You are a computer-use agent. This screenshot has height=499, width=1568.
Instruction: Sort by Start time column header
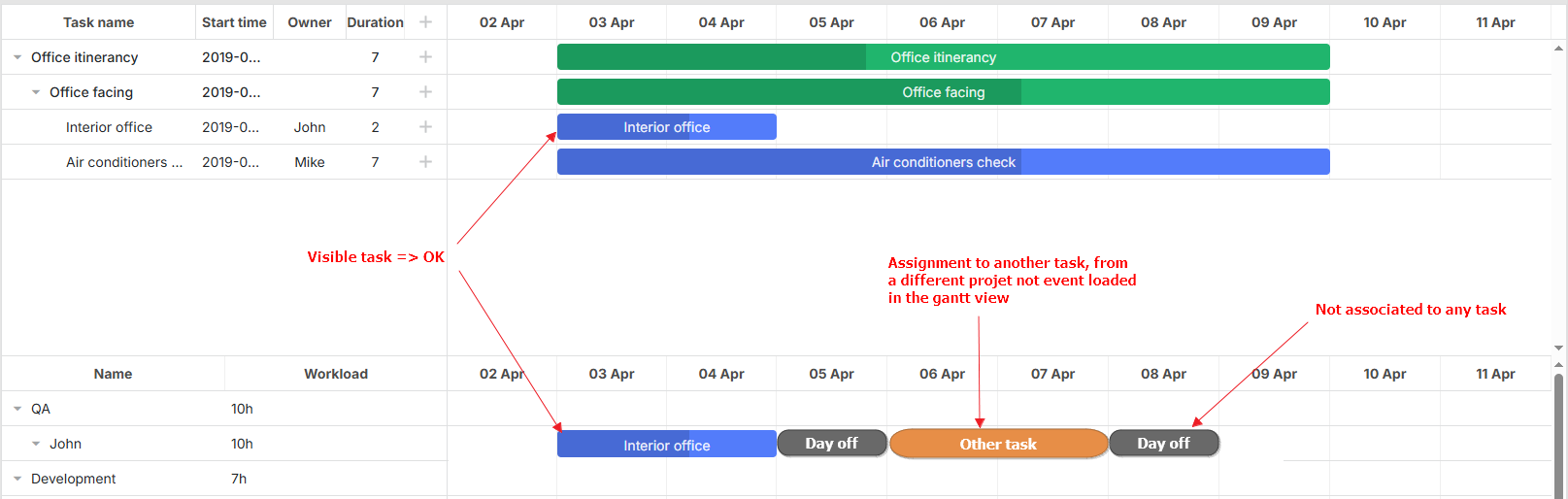click(x=234, y=22)
